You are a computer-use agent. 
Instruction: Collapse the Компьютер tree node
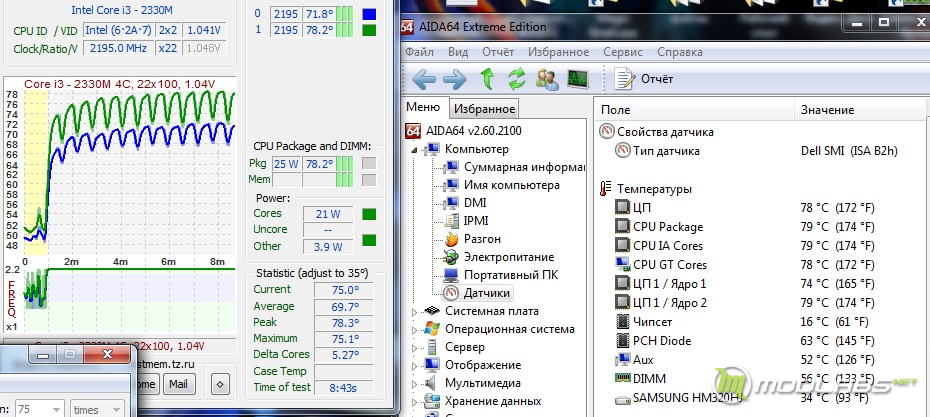coord(415,149)
